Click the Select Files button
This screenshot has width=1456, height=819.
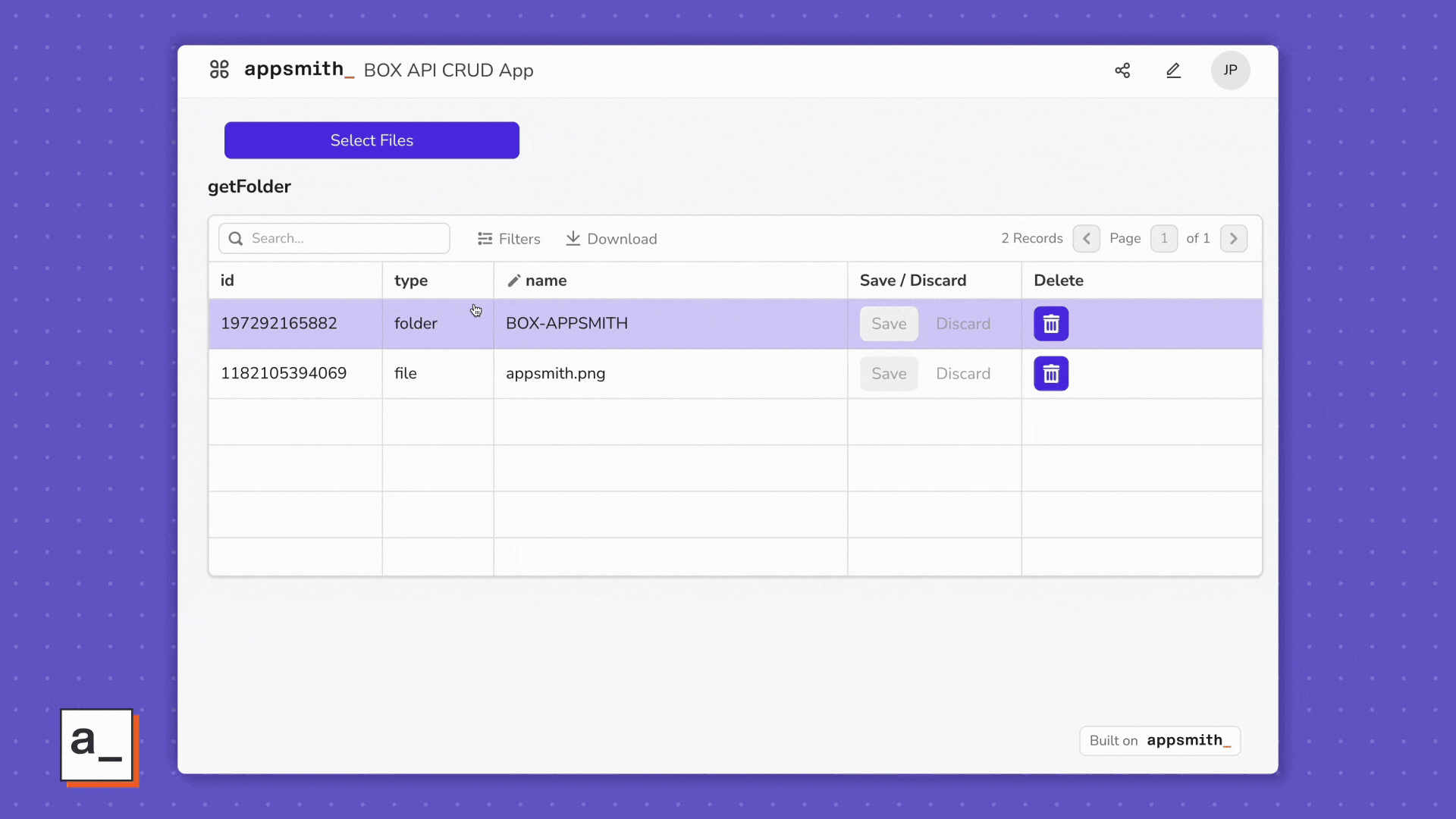point(372,140)
